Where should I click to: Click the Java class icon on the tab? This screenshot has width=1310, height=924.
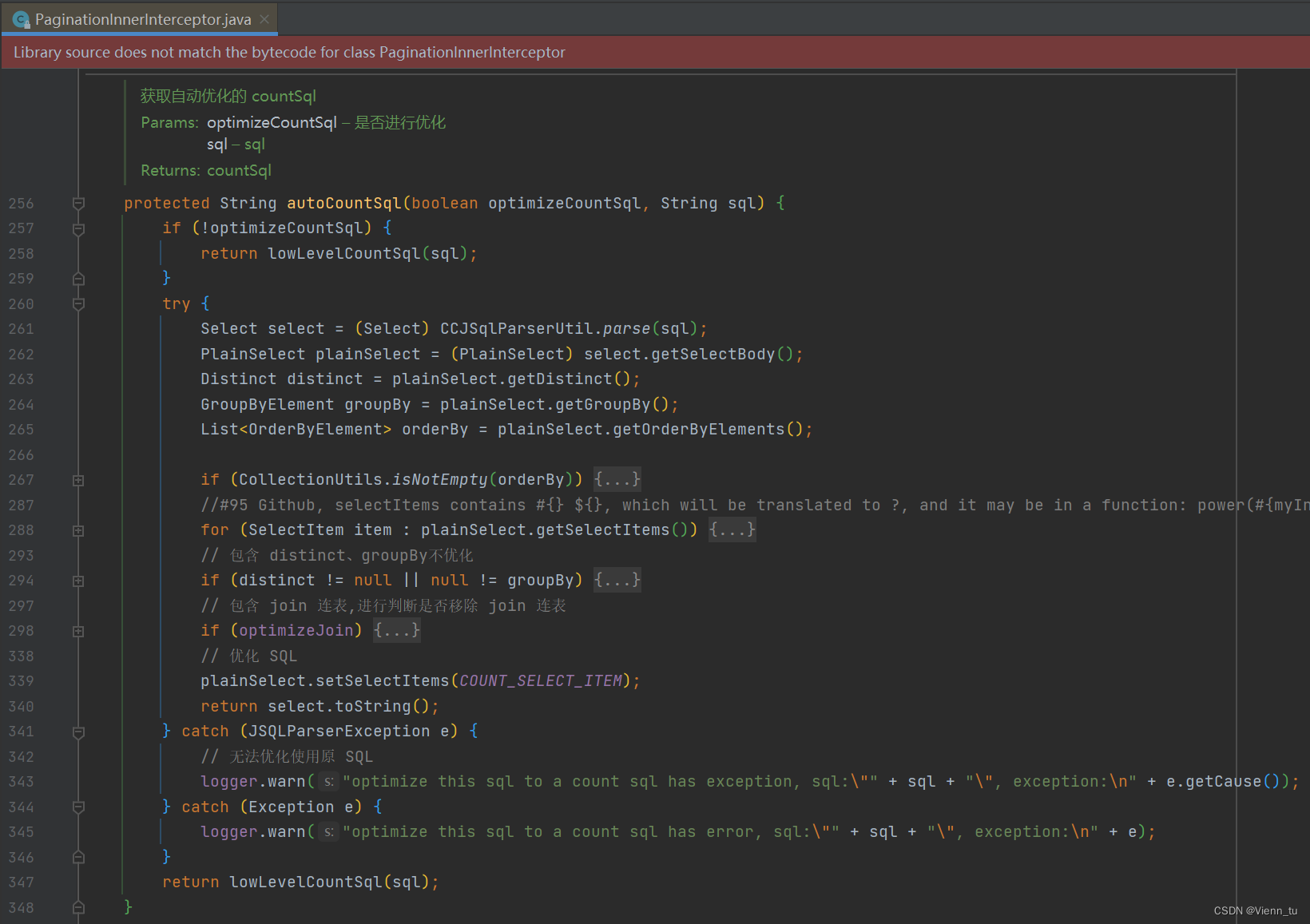coord(22,19)
